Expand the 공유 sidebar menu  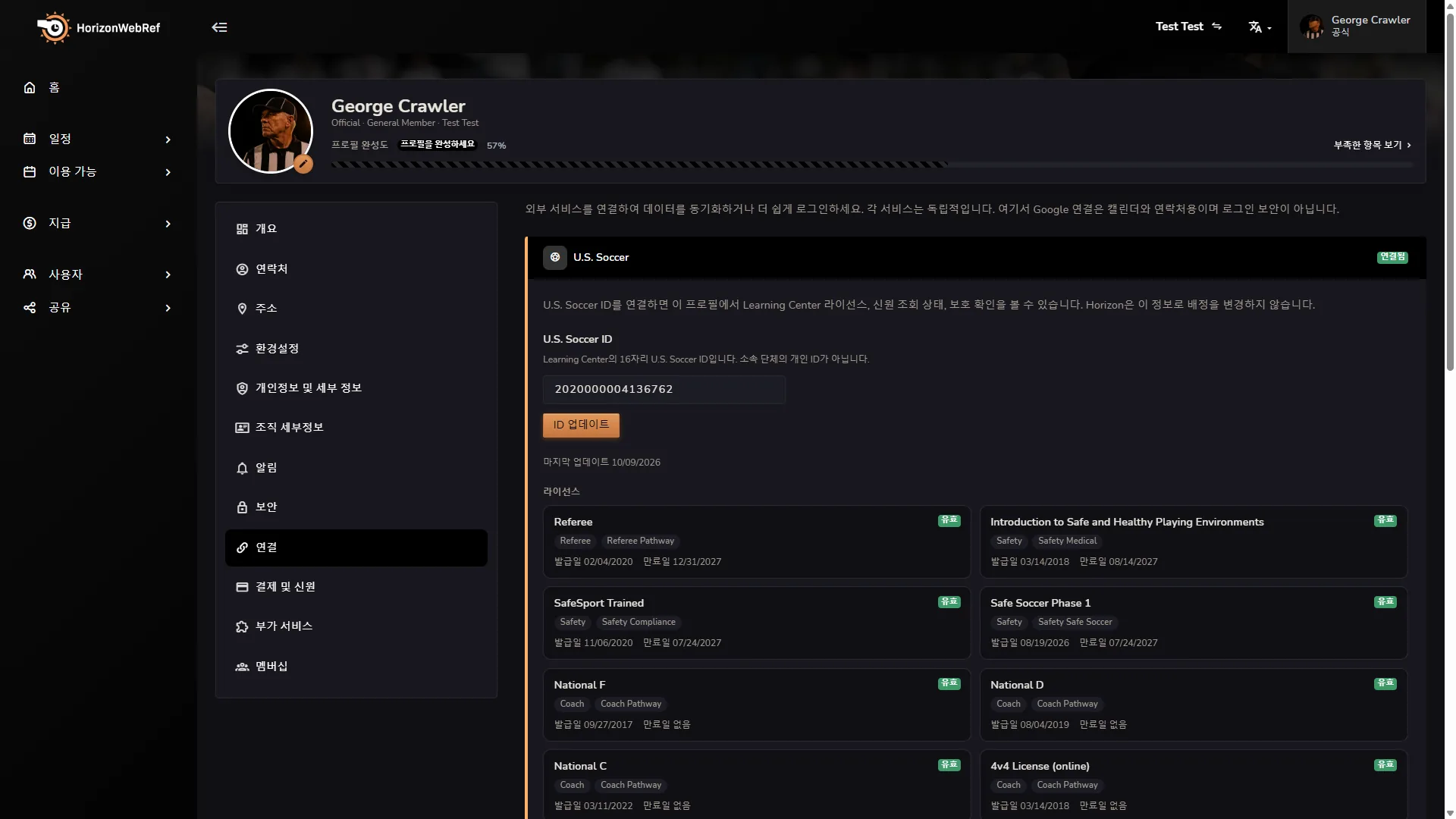[x=99, y=308]
